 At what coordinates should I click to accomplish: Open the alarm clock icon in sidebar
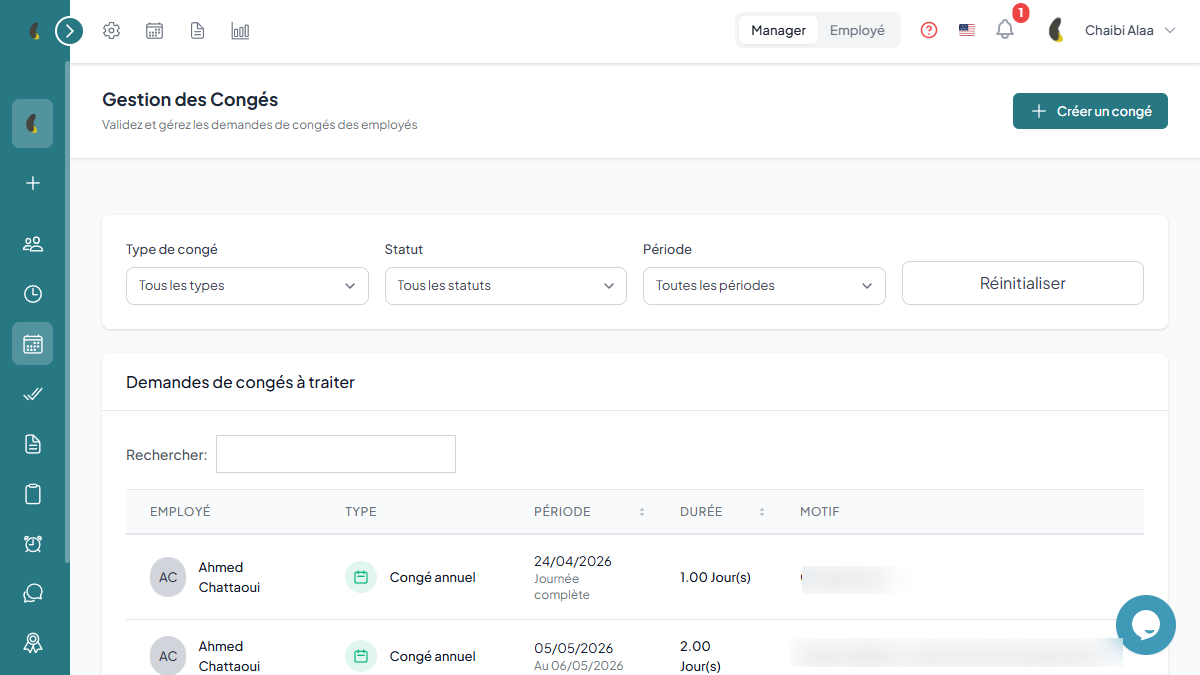click(33, 544)
